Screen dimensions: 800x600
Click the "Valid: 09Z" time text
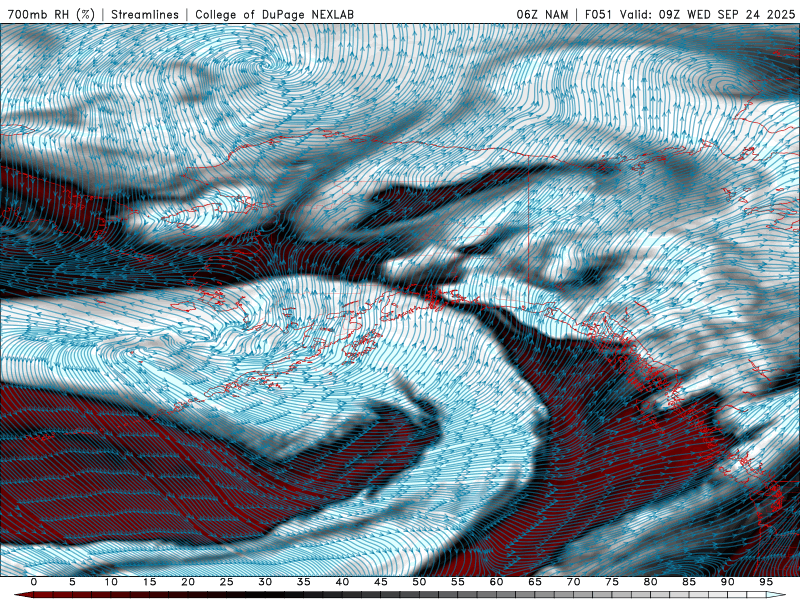(651, 14)
